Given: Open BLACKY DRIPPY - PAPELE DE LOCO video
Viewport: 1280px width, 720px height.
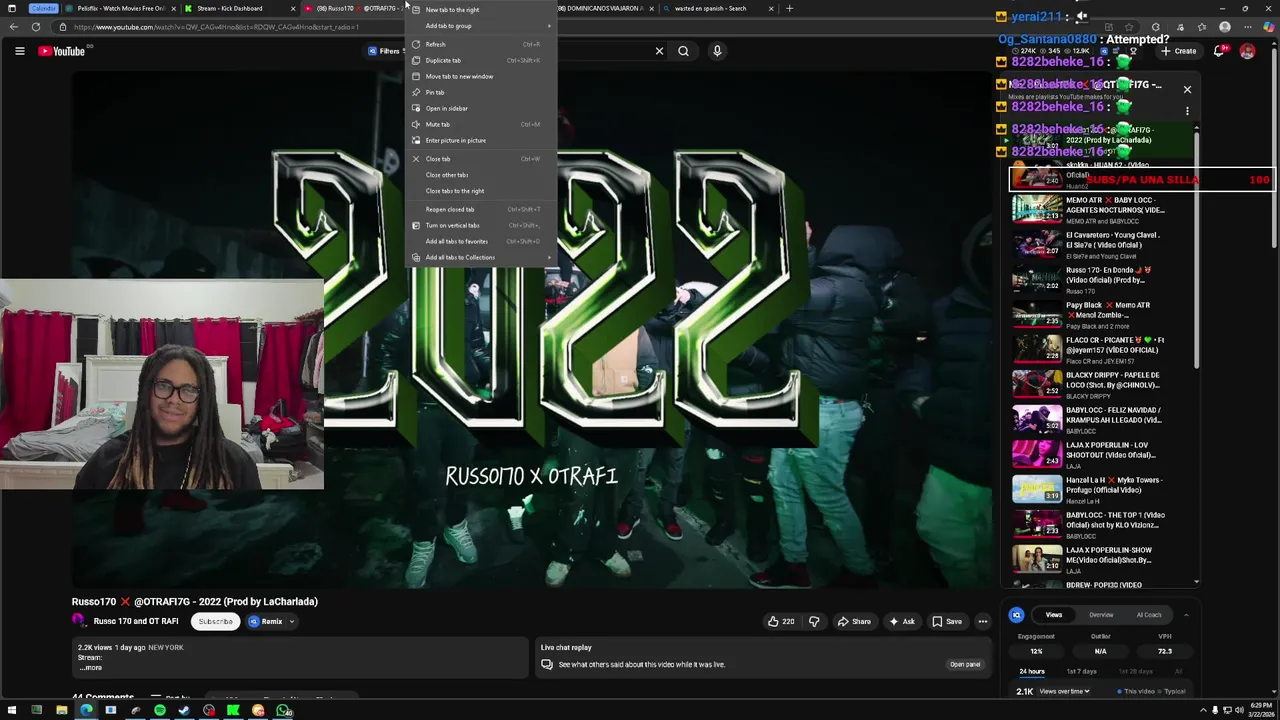Looking at the screenshot, I should click(1100, 385).
